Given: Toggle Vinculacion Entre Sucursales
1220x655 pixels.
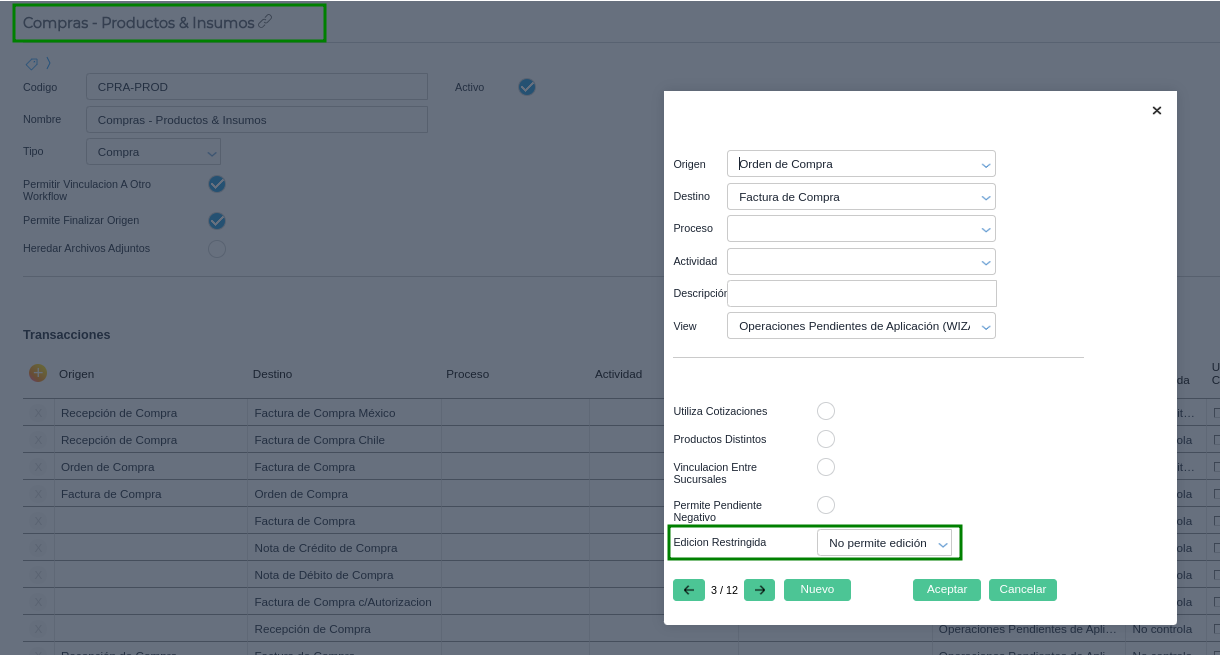Looking at the screenshot, I should 825,467.
